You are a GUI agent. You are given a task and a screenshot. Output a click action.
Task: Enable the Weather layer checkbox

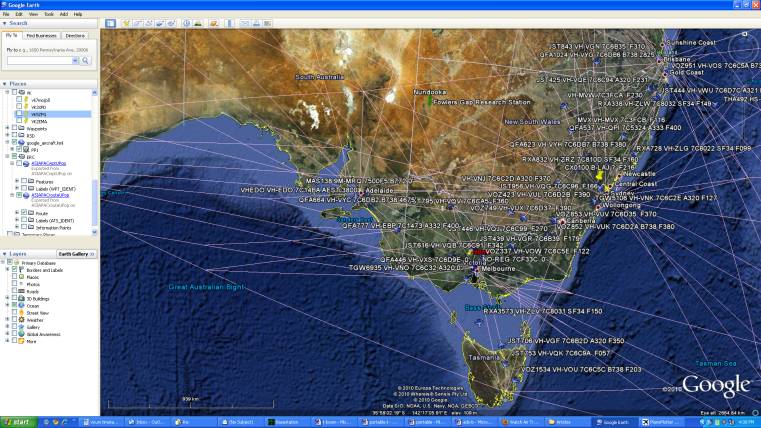tap(15, 320)
